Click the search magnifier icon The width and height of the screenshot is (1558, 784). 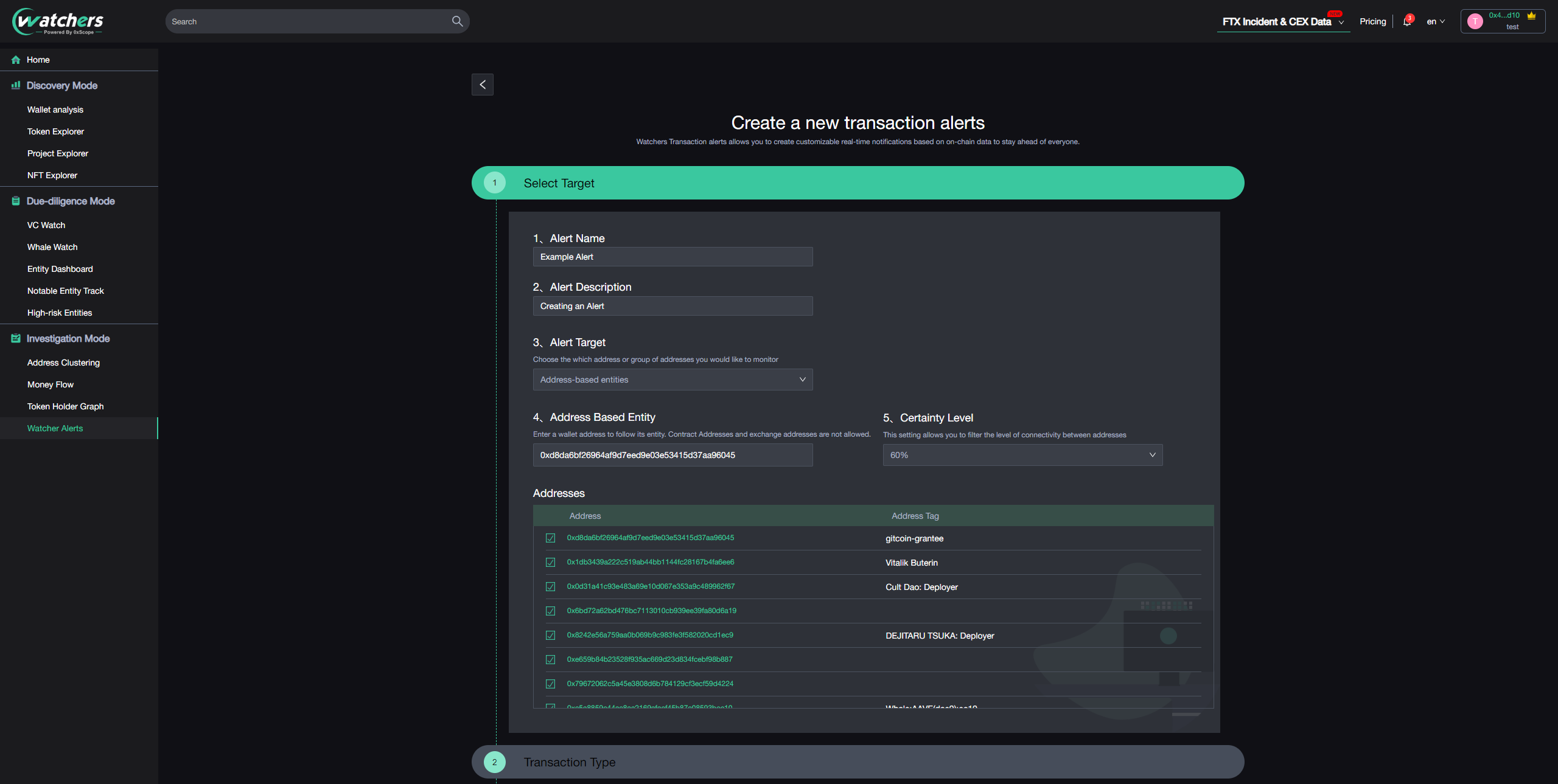(457, 21)
